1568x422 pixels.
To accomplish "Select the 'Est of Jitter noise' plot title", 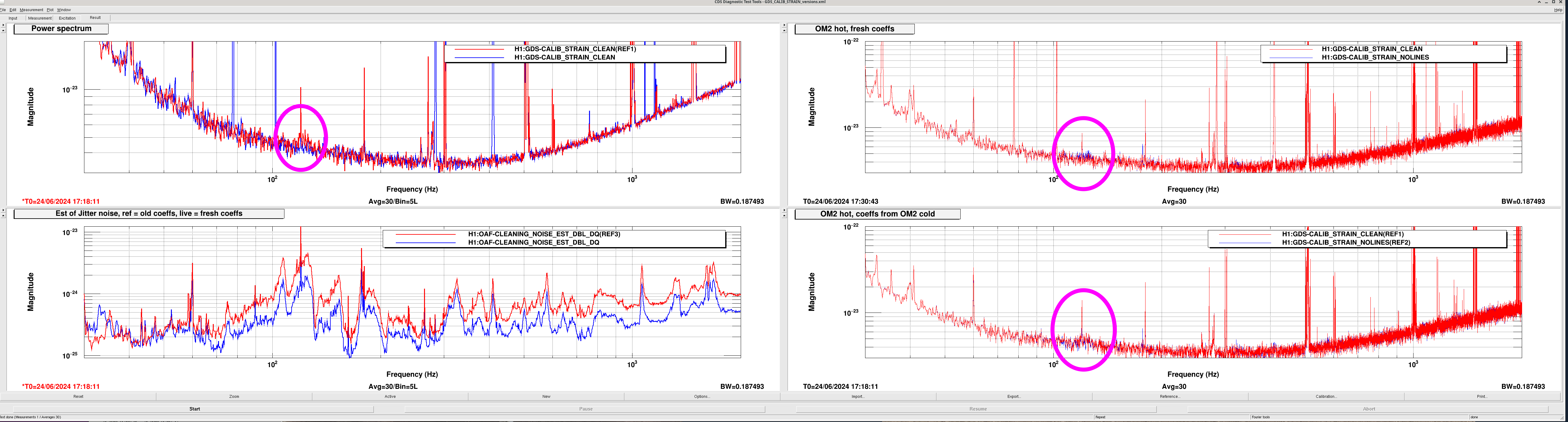I will pos(149,213).
